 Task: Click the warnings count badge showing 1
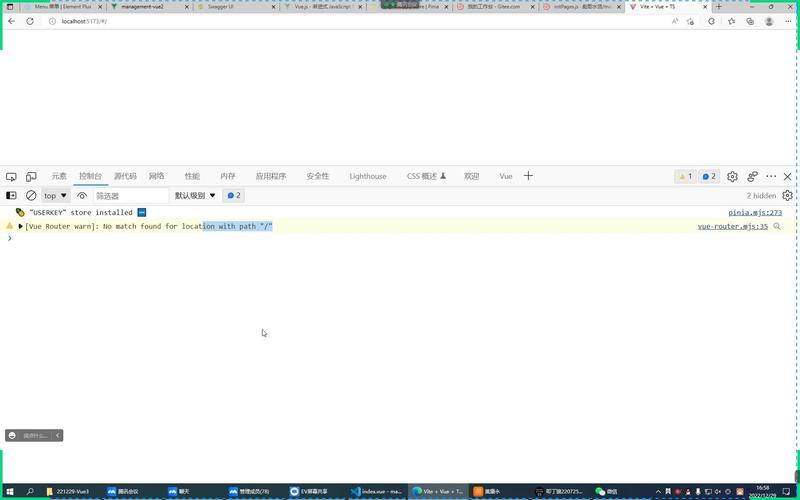pos(685,177)
